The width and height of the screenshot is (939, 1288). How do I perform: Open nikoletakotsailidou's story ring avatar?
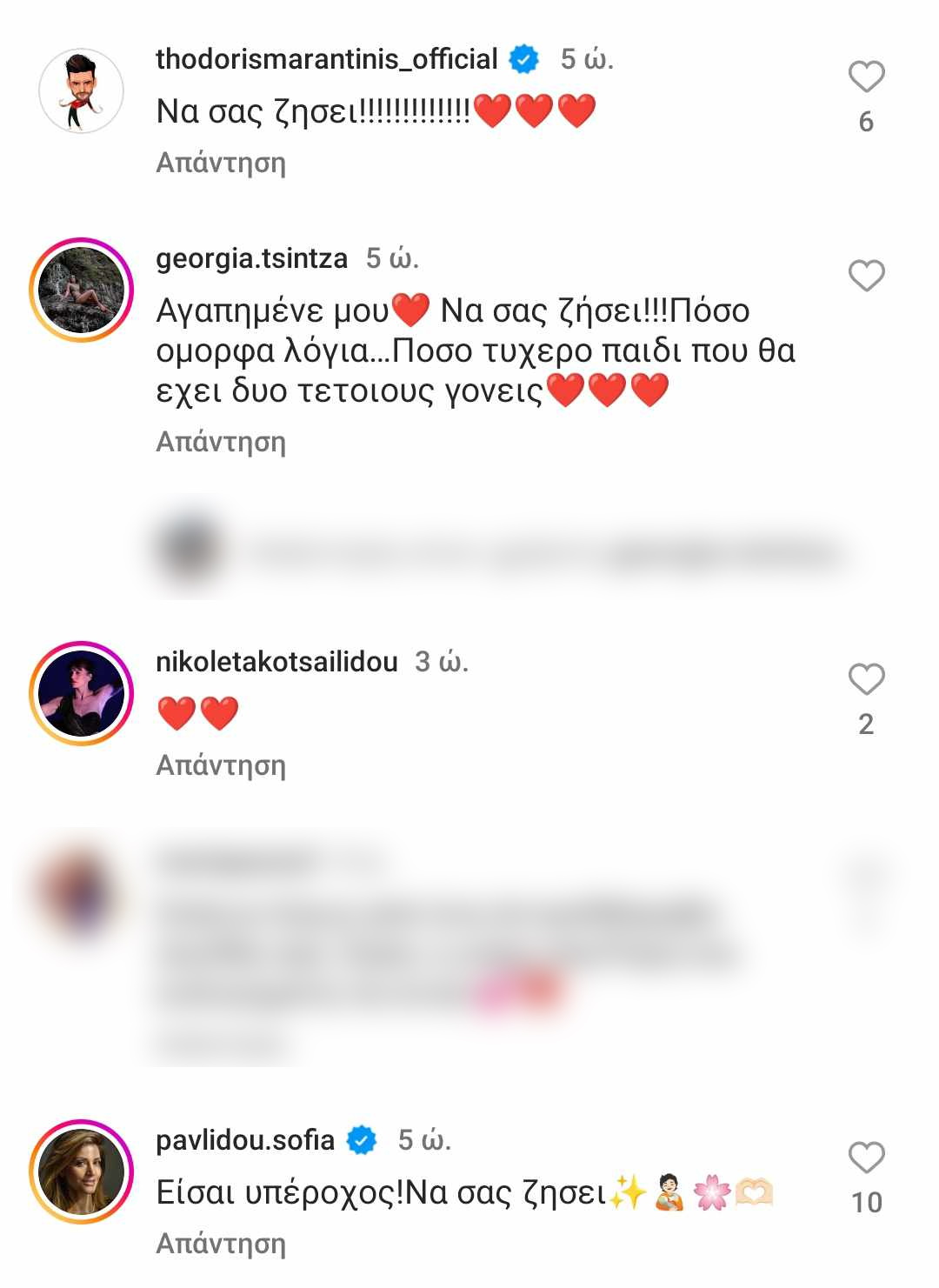82,693
